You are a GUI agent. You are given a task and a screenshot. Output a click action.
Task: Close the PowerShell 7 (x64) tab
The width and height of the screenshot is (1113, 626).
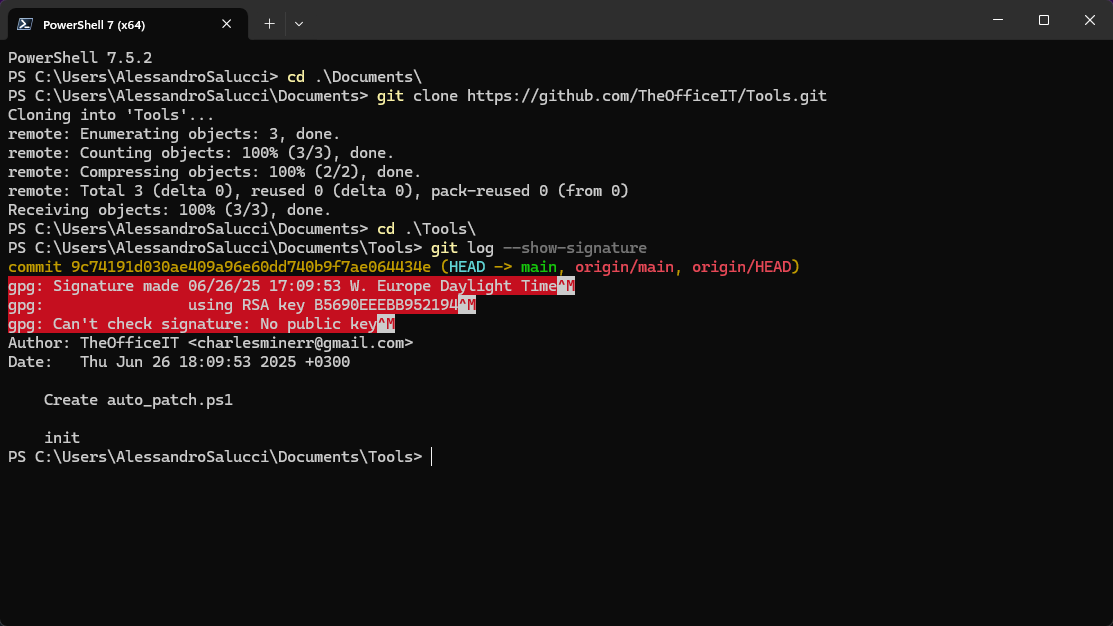226,23
